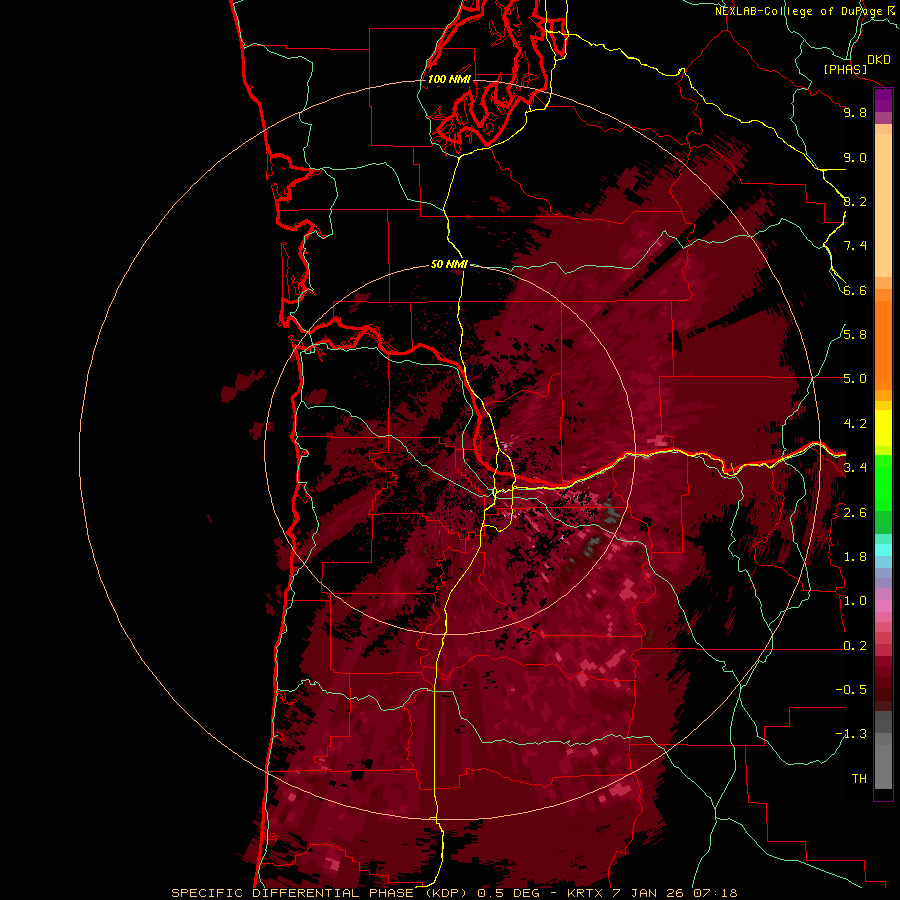Click the TH threshold label
900x900 pixels.
click(859, 778)
